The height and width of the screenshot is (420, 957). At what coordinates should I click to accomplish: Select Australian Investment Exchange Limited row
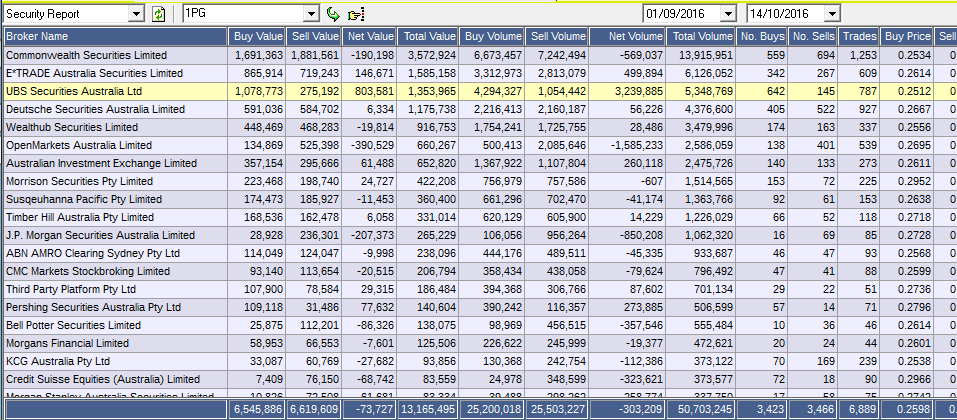[x=478, y=164]
